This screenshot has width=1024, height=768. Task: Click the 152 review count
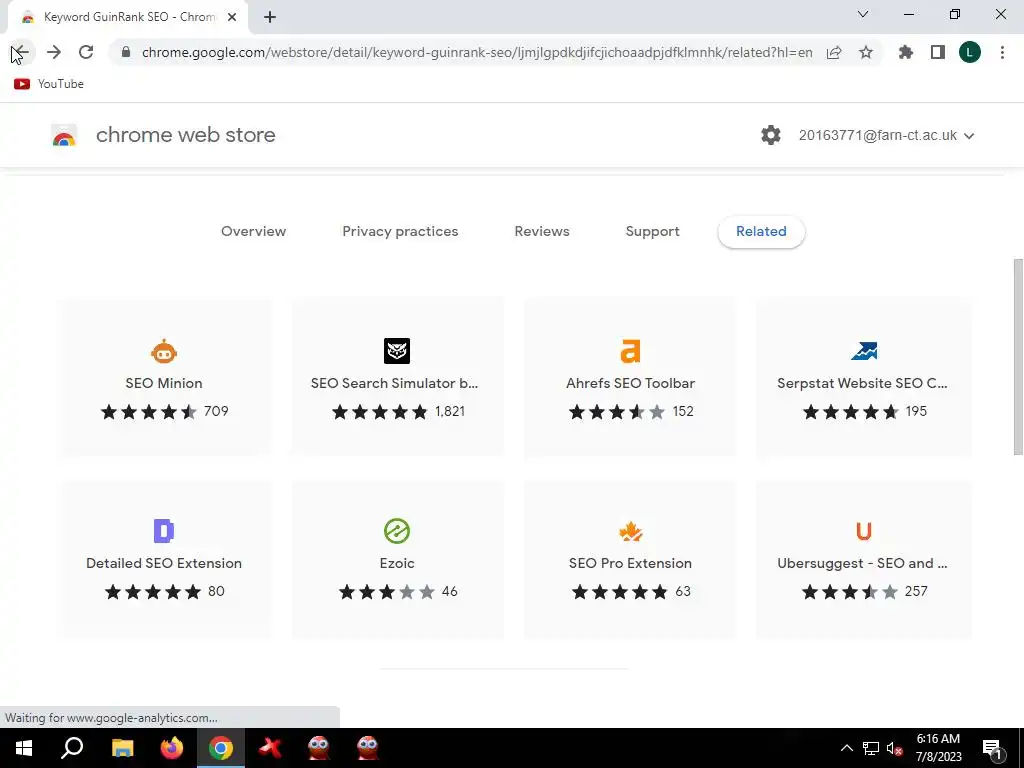(x=683, y=411)
